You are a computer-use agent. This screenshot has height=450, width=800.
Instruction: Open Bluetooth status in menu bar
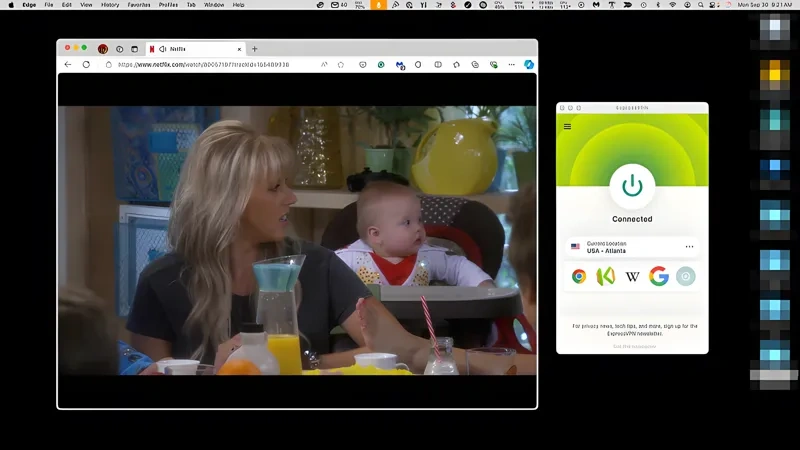pyautogui.click(x=658, y=5)
